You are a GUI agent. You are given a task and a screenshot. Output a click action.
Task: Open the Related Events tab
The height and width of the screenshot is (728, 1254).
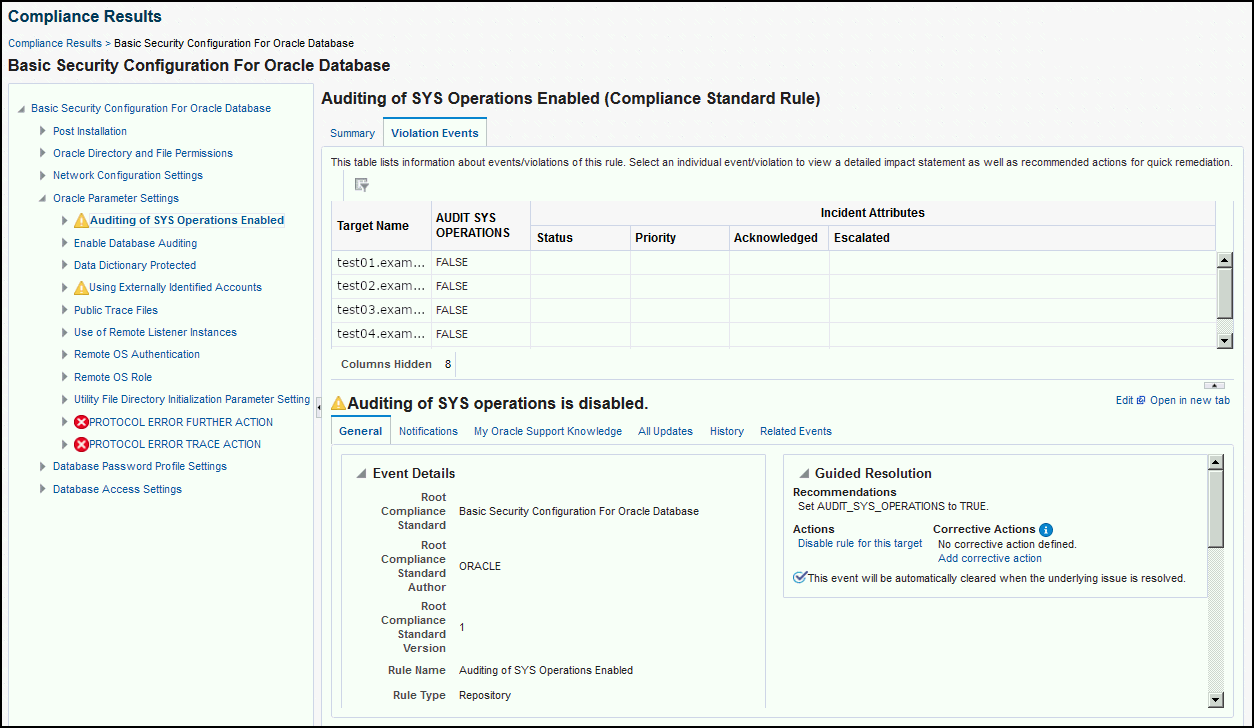(x=796, y=431)
